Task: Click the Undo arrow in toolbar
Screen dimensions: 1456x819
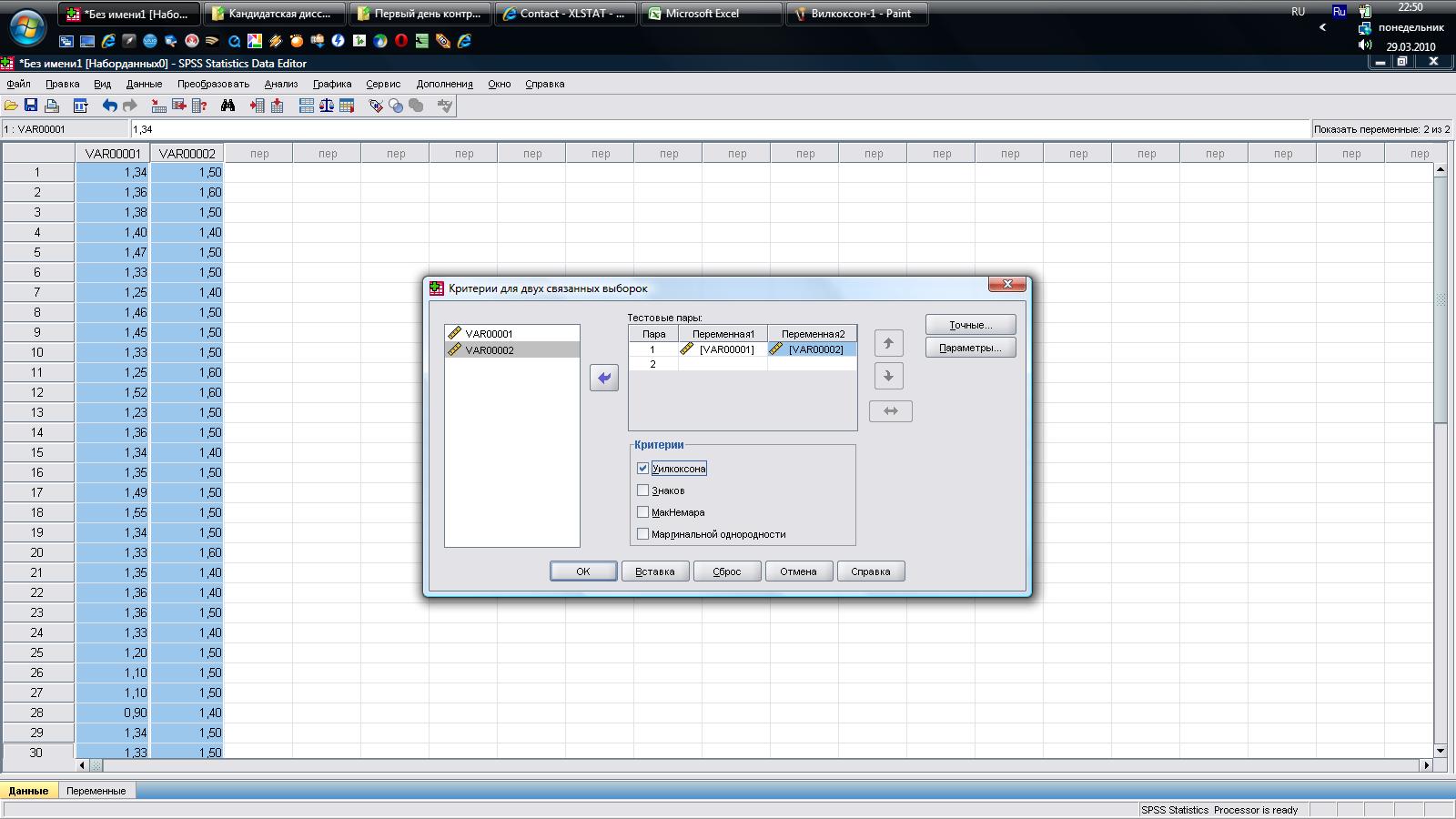Action: [109, 106]
